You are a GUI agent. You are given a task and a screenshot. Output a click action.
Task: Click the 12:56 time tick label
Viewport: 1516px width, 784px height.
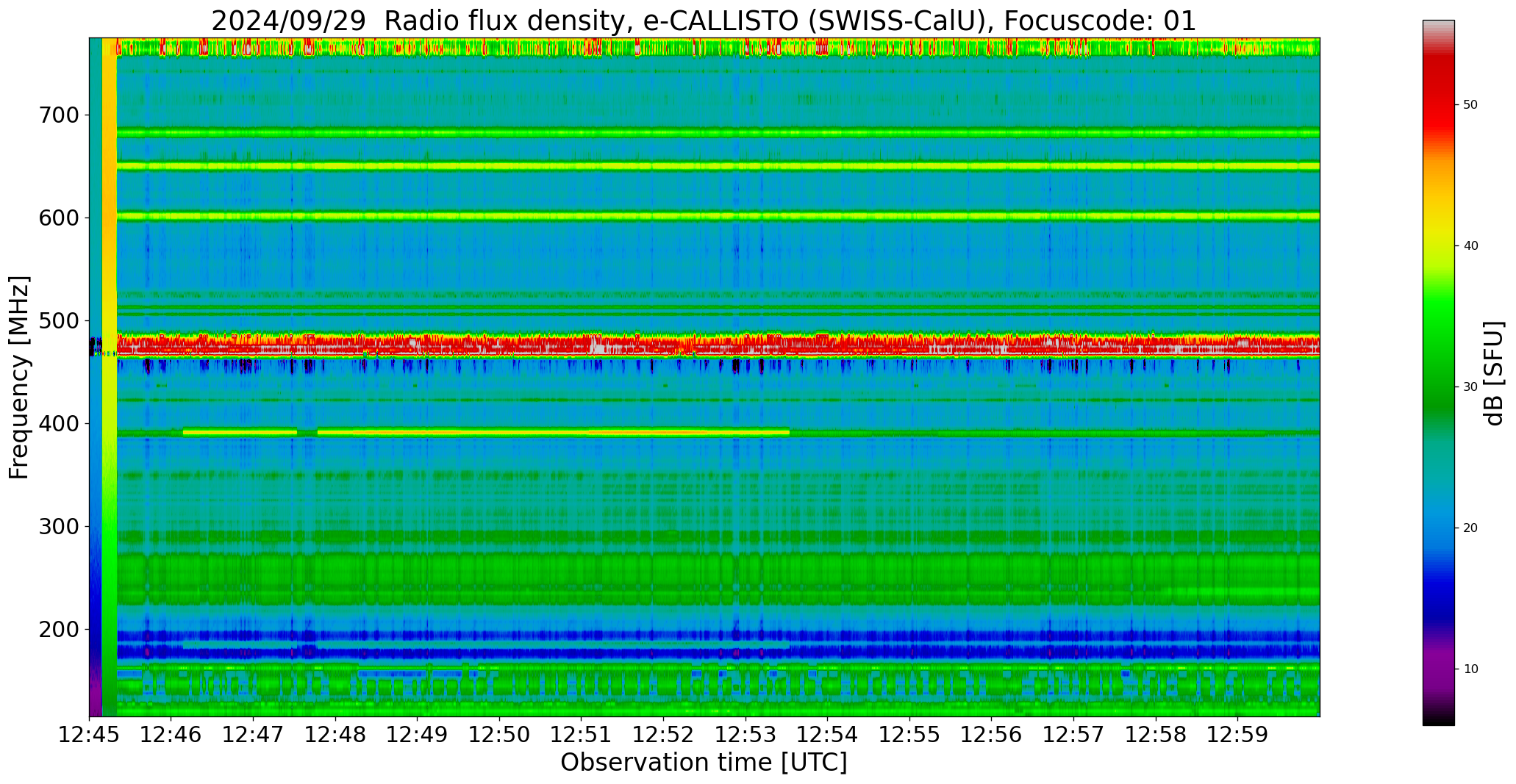[992, 734]
